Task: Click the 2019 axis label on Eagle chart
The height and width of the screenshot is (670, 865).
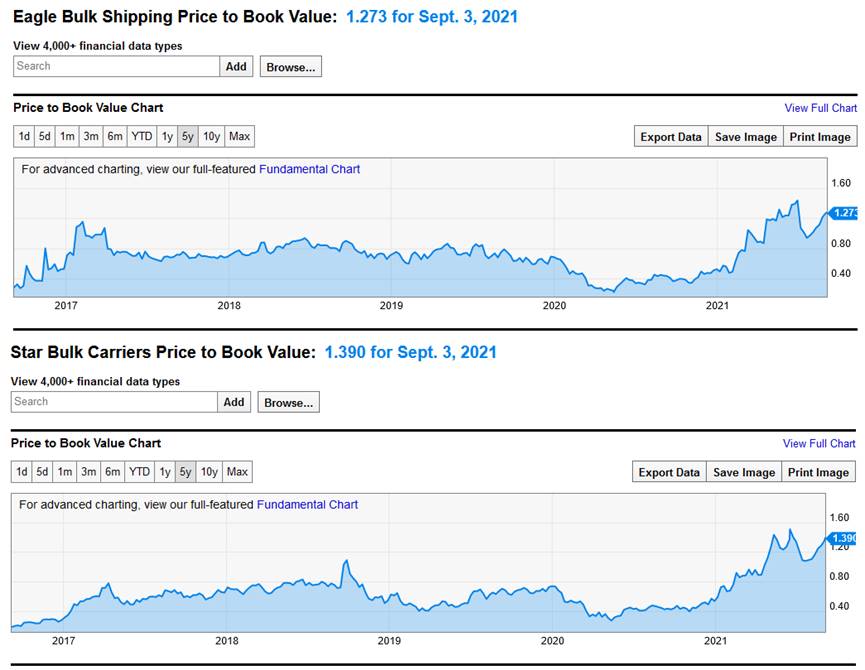Action: pyautogui.click(x=391, y=305)
